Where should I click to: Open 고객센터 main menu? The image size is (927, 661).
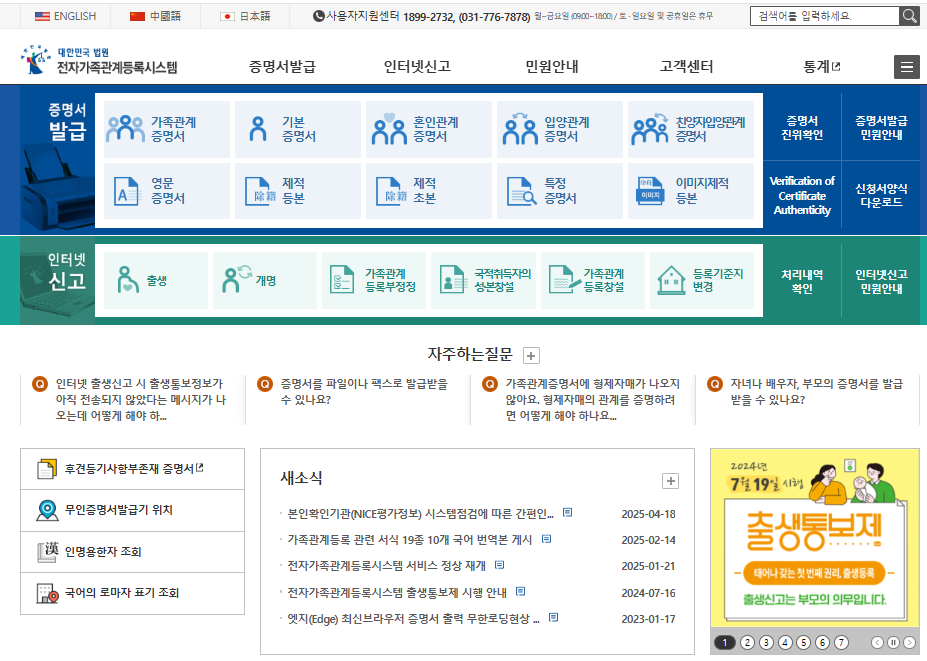coord(686,67)
